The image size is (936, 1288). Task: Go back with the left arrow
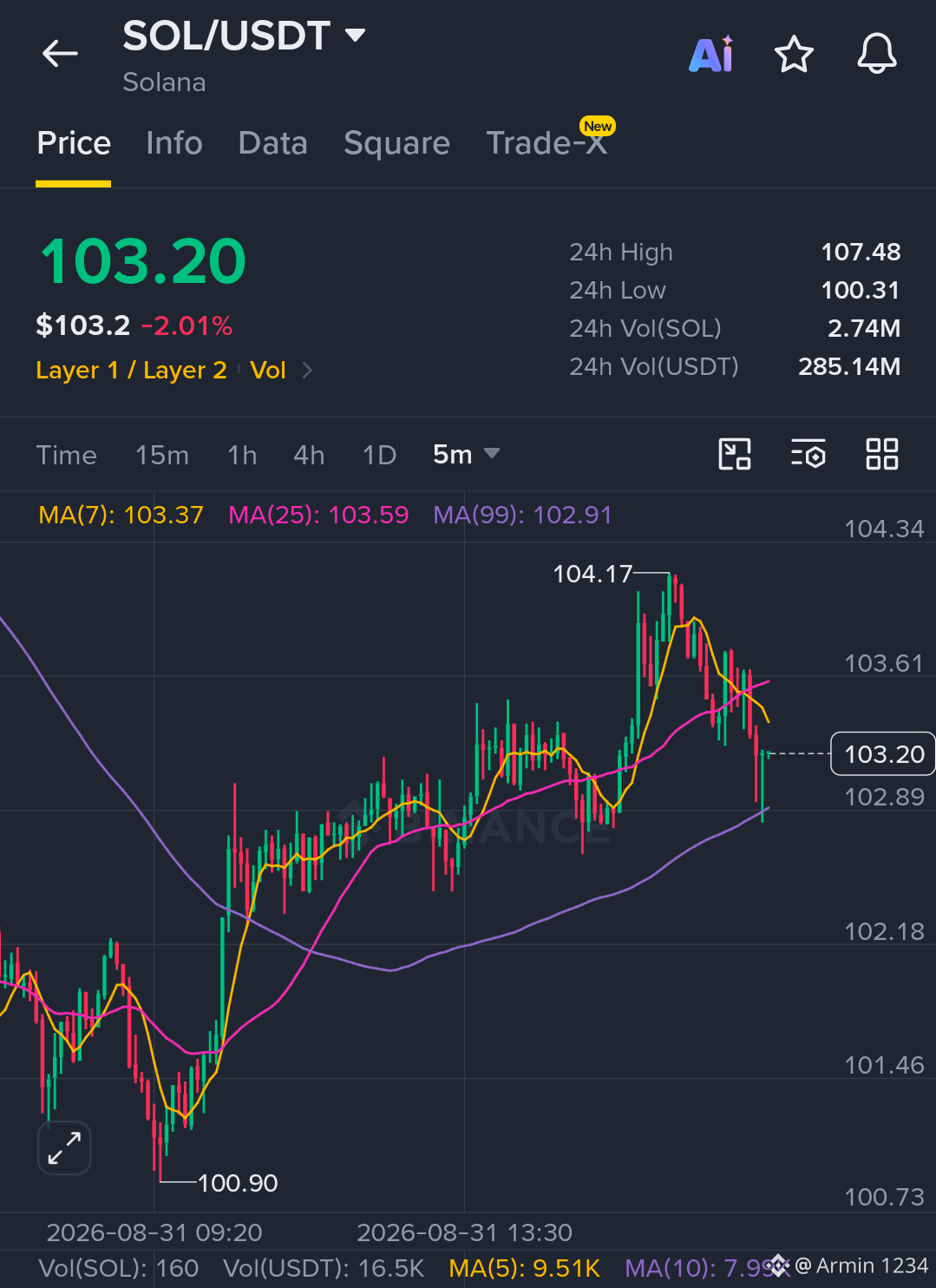(x=60, y=54)
